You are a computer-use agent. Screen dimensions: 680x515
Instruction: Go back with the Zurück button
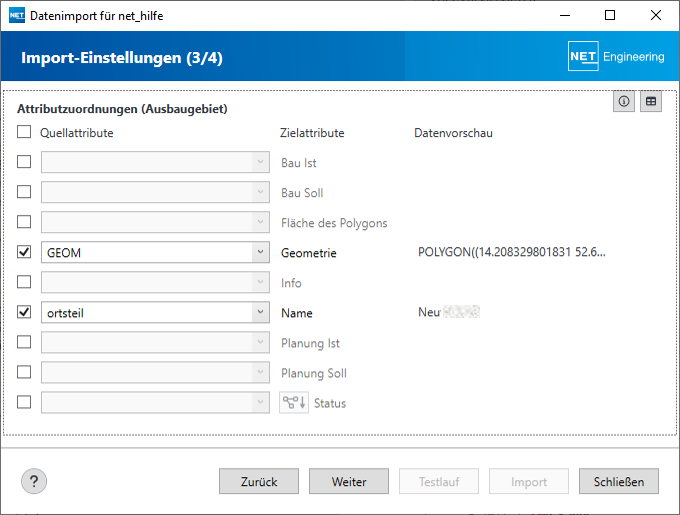[x=259, y=481]
